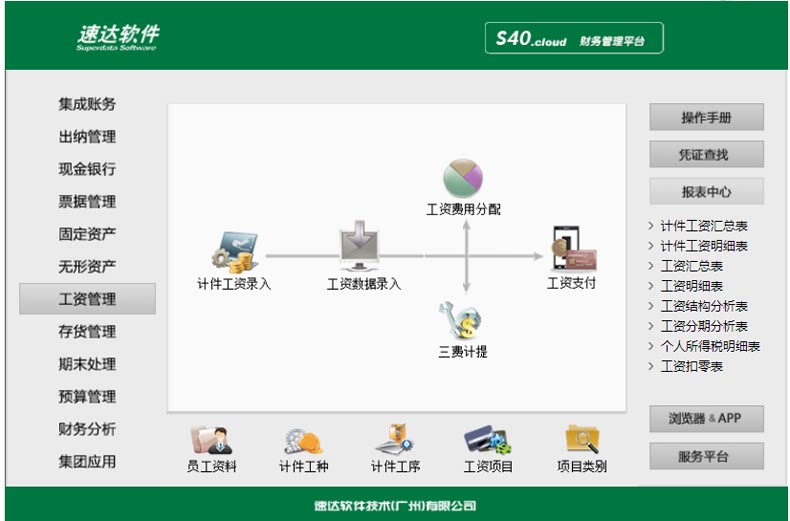Expand the 工资结构分析表 report arrow
Image resolution: width=790 pixels, height=521 pixels.
pos(650,306)
